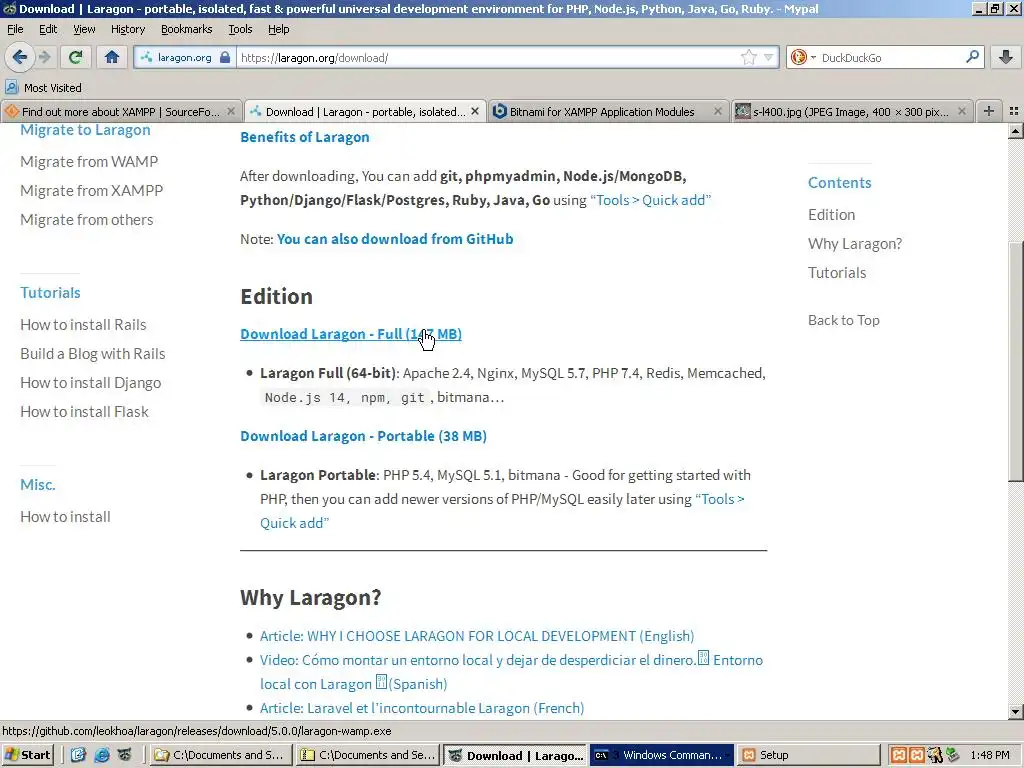
Task: Open the Bookmarks menu
Action: pos(186,29)
